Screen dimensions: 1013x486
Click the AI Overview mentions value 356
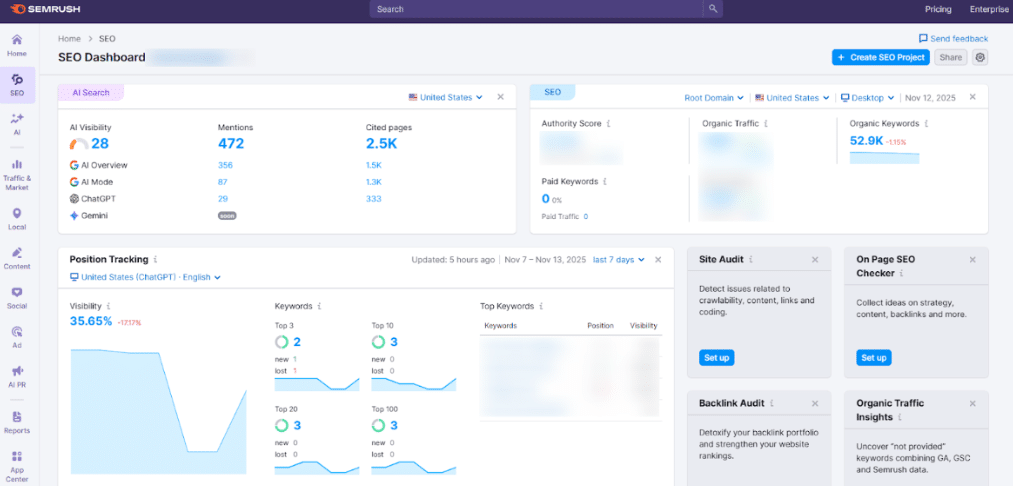225,165
